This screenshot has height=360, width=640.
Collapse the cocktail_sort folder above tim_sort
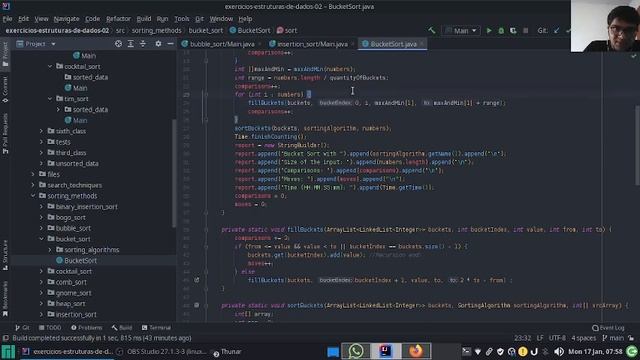pos(50,66)
